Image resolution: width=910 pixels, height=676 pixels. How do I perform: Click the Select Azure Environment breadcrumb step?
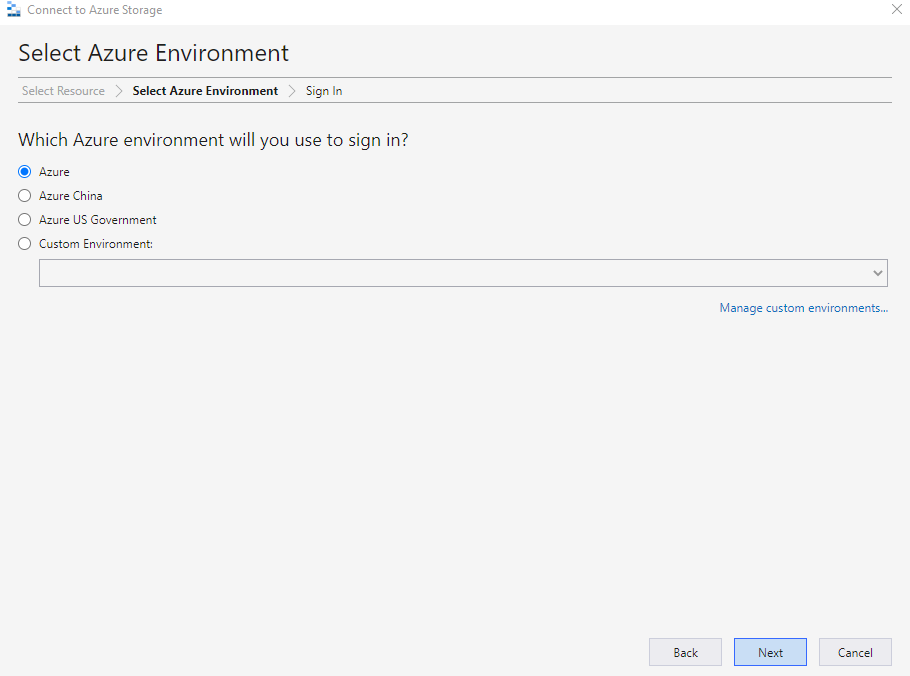coord(205,91)
